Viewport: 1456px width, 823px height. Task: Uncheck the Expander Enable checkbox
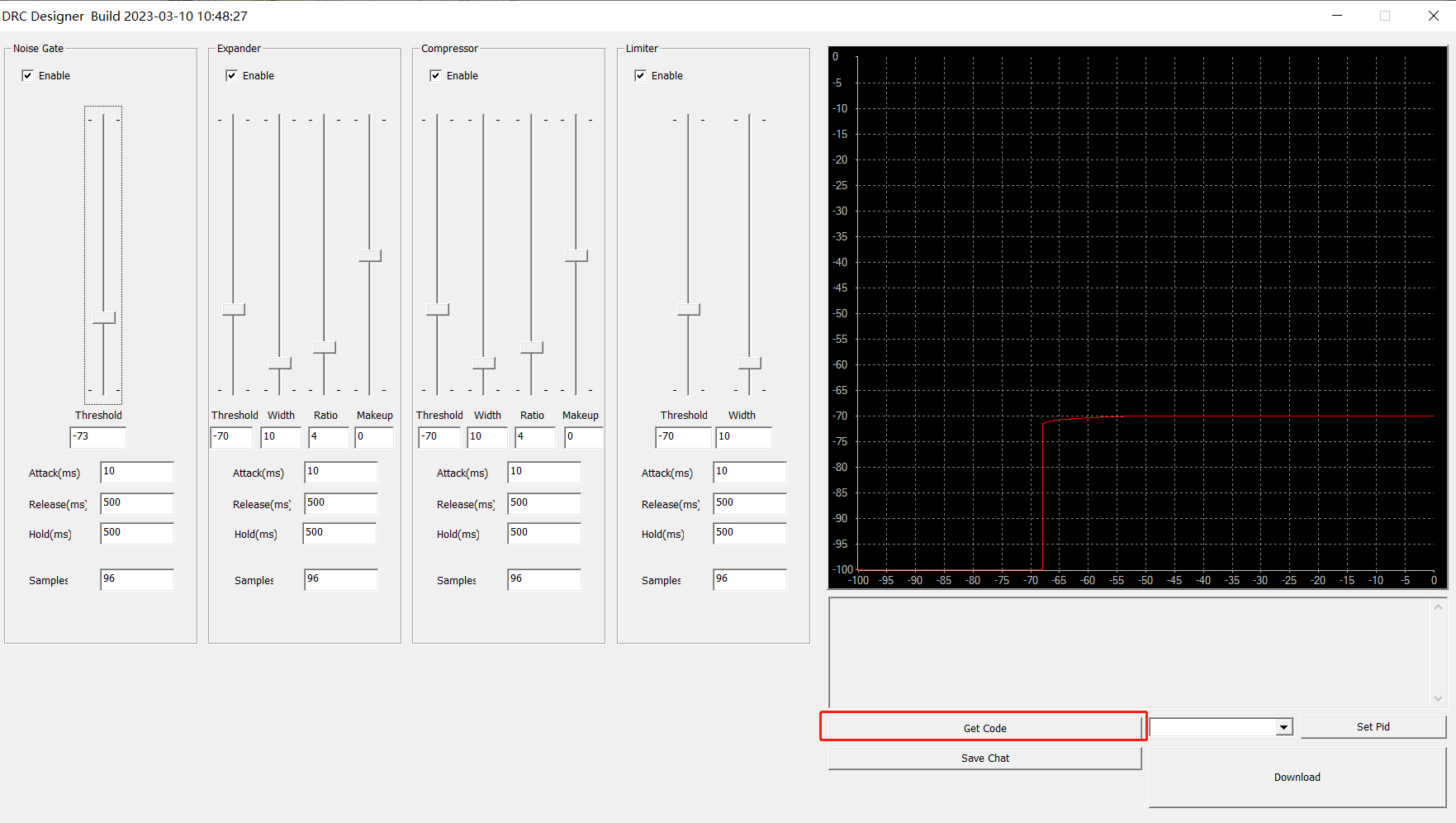click(x=232, y=76)
